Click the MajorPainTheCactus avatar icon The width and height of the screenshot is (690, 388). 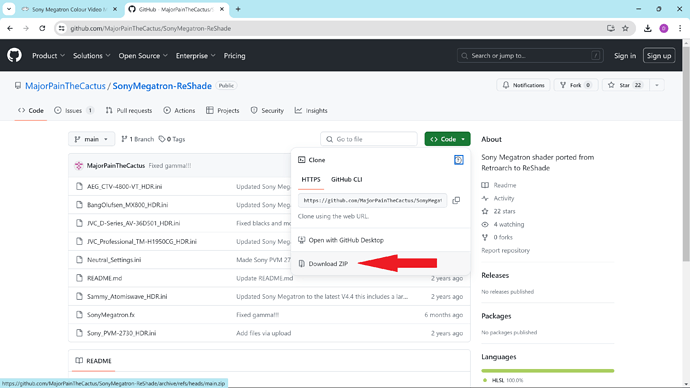(79, 165)
